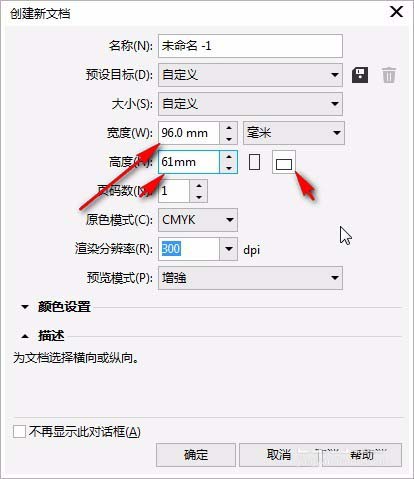The image size is (414, 479).
Task: Open the CMYK color mode dropdown
Action: coord(198,220)
